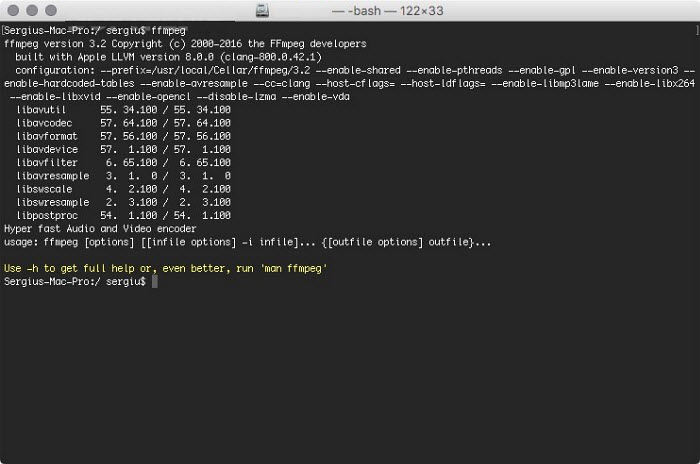Click the '--enable-shared' flag text
The image size is (700, 464).
pyautogui.click(x=358, y=70)
